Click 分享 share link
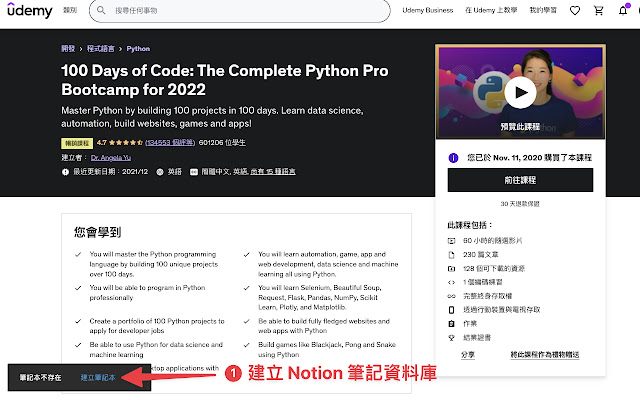640x400 pixels. (468, 355)
